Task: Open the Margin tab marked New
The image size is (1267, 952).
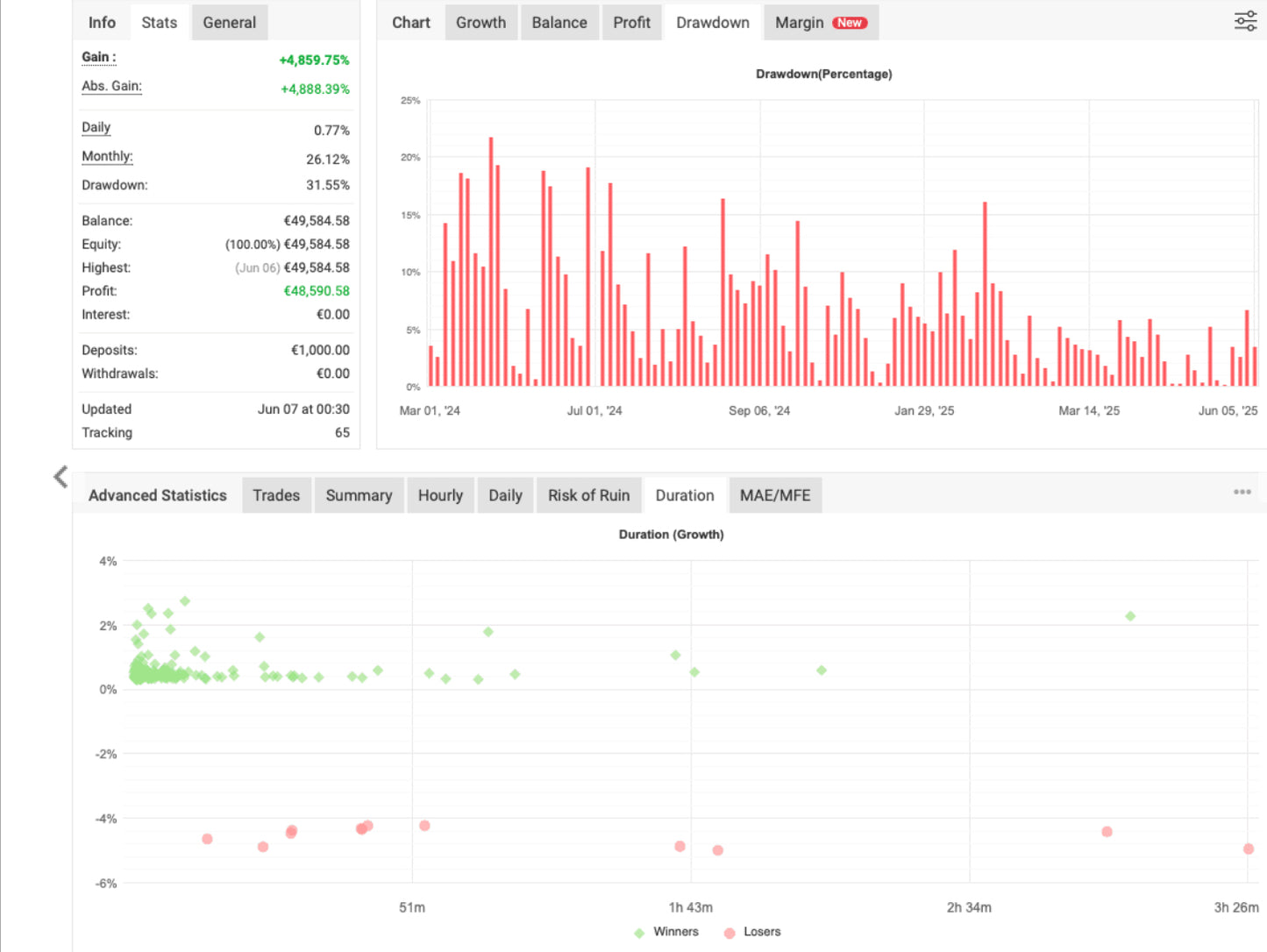Action: tap(821, 23)
